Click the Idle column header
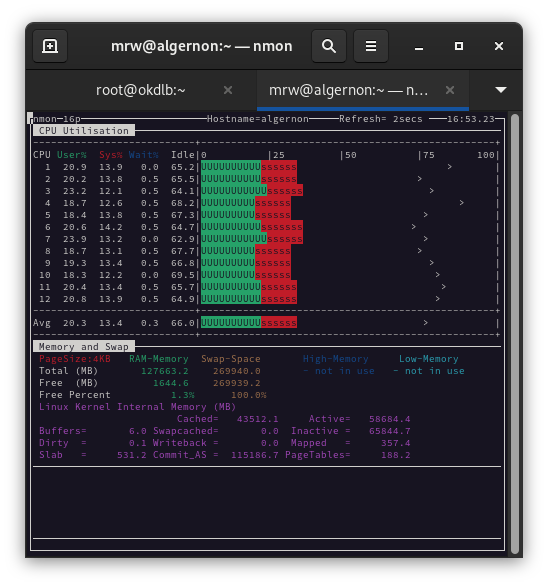 (x=183, y=155)
